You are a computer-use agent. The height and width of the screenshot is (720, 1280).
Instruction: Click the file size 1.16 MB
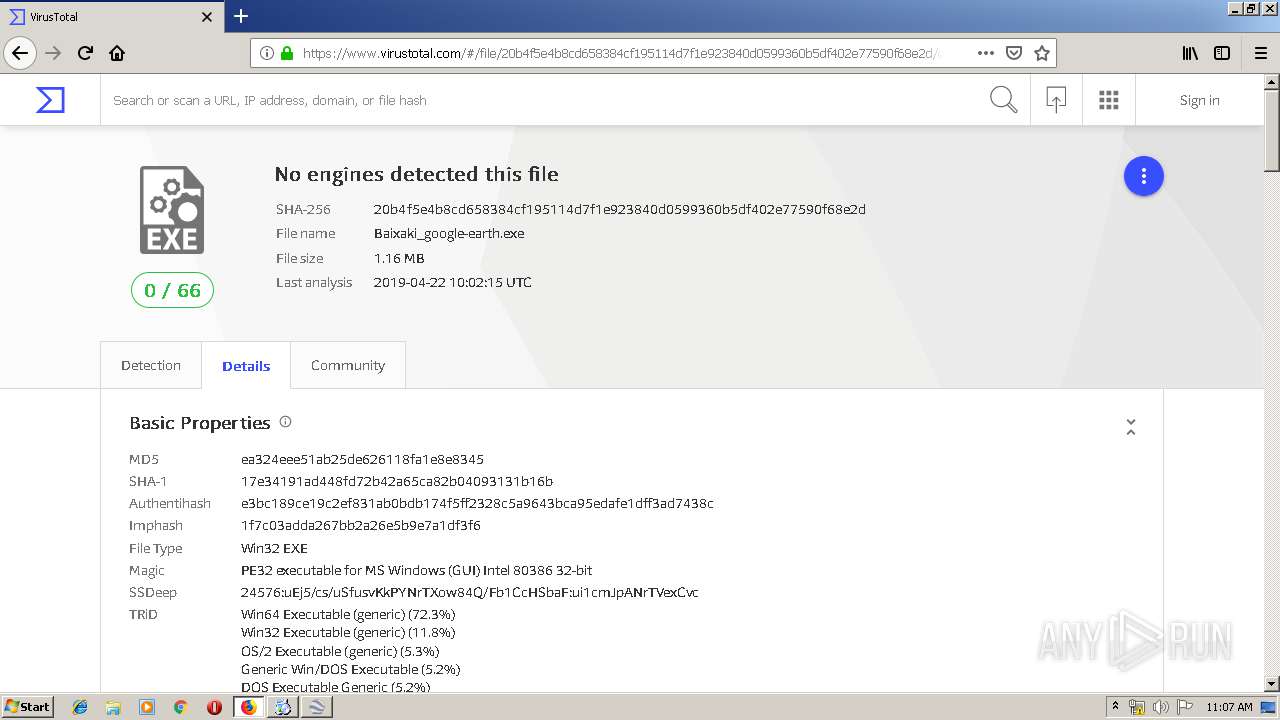pos(399,258)
